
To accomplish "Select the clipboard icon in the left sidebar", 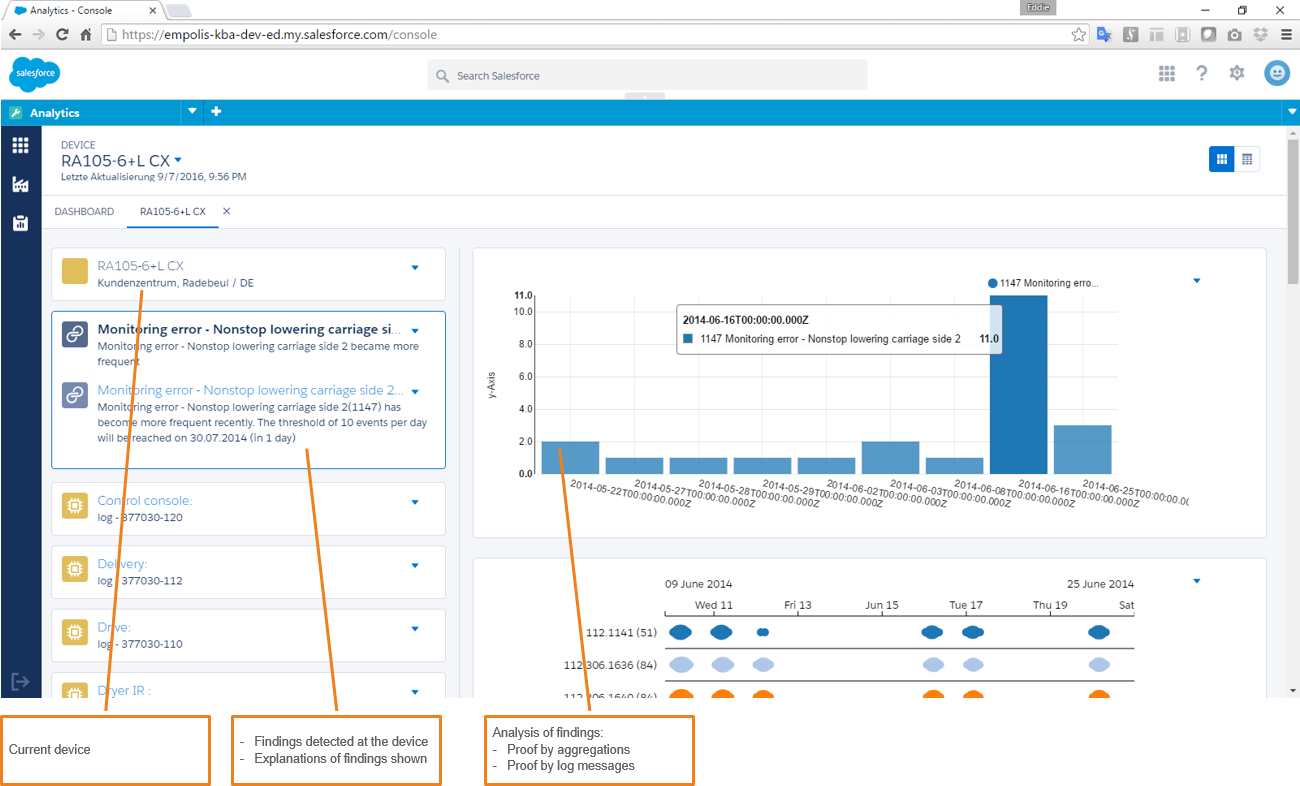I will 19,222.
